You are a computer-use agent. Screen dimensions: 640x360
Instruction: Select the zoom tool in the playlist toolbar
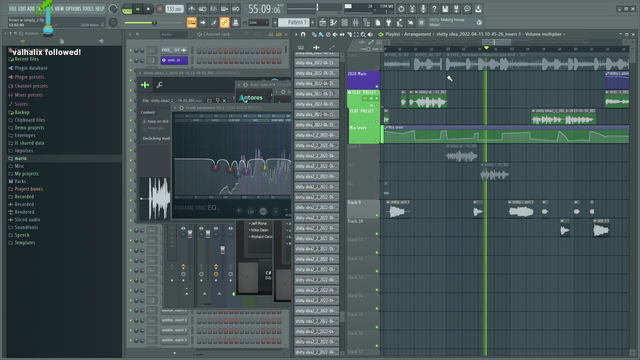(x=363, y=35)
